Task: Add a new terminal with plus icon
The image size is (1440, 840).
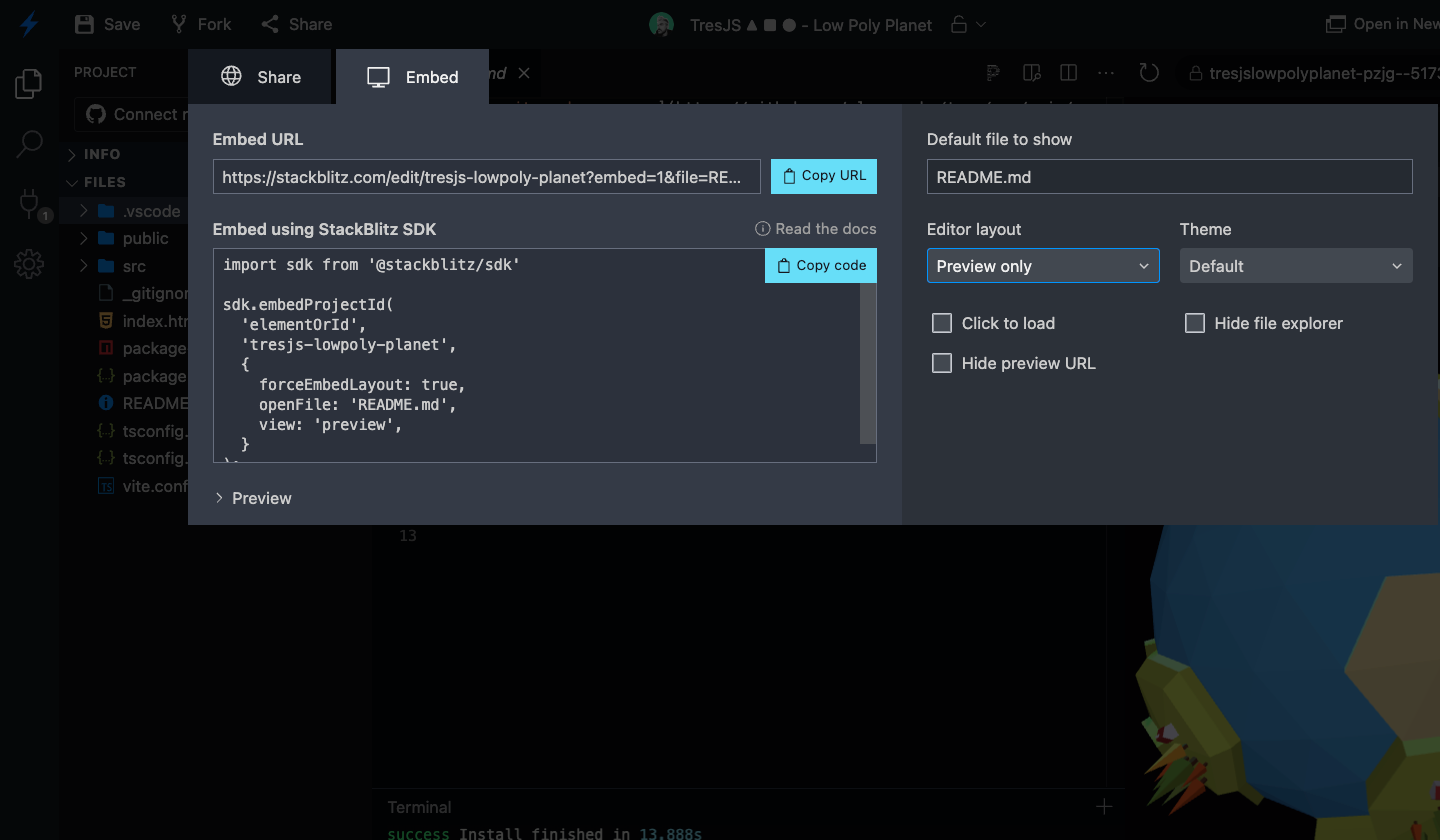Action: [1104, 806]
